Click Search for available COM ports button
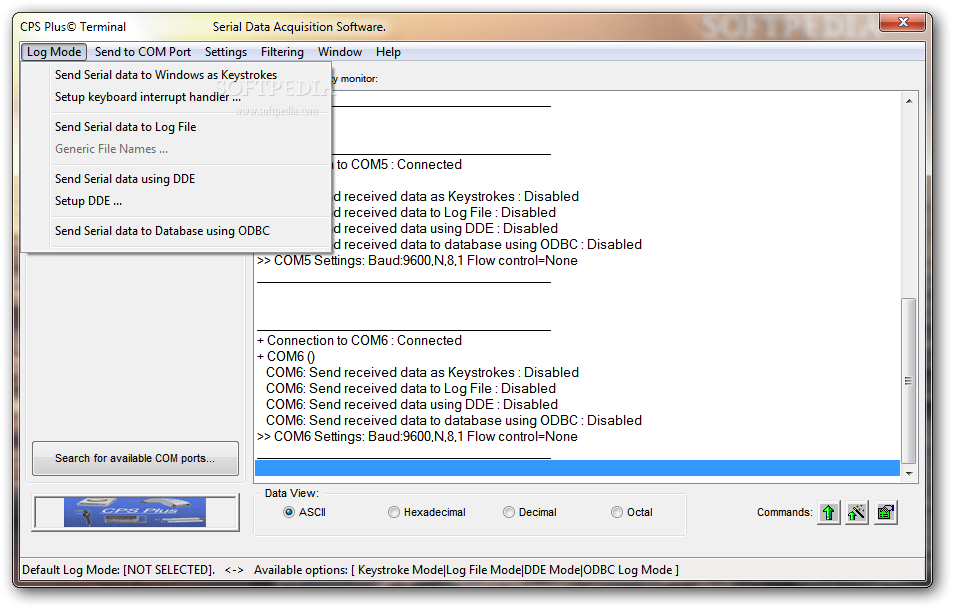The width and height of the screenshot is (953, 608). point(135,458)
